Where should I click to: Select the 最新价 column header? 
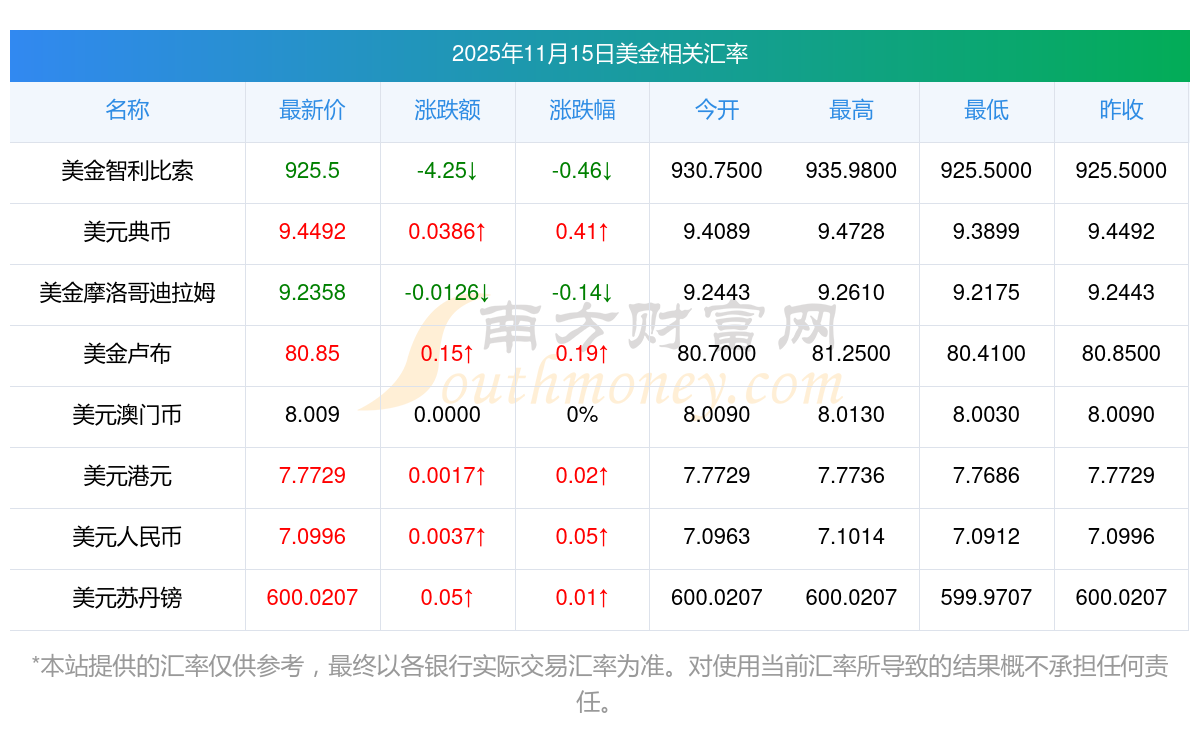point(312,110)
